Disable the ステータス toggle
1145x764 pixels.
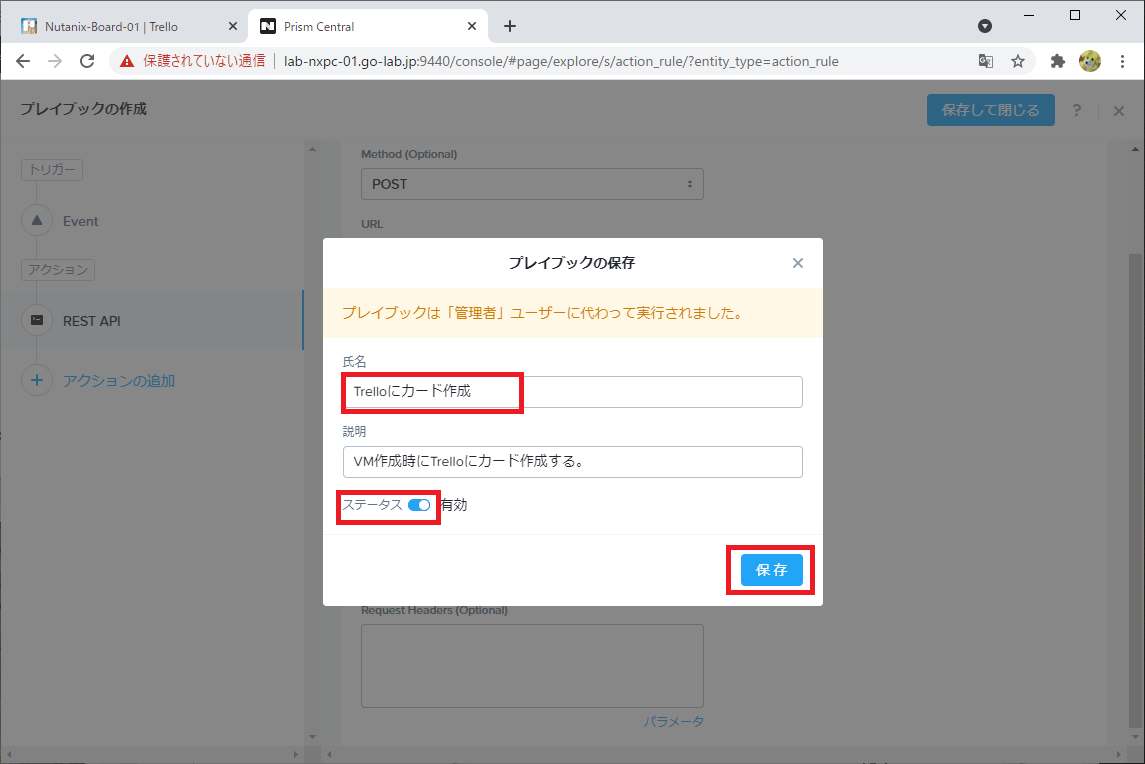point(418,505)
